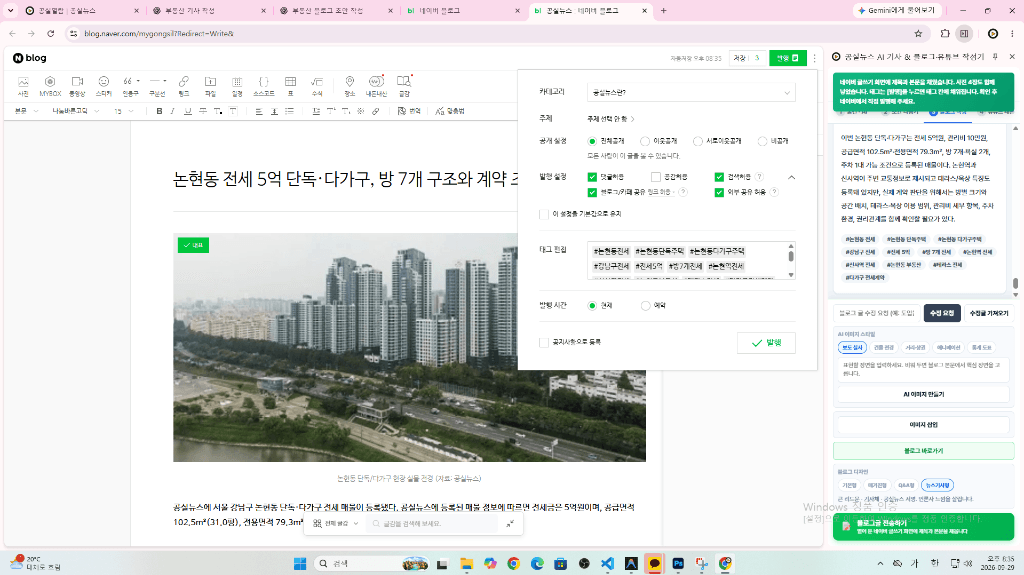1024x575 pixels.
Task: Insert a divider line (구분선)
Action: point(157,86)
